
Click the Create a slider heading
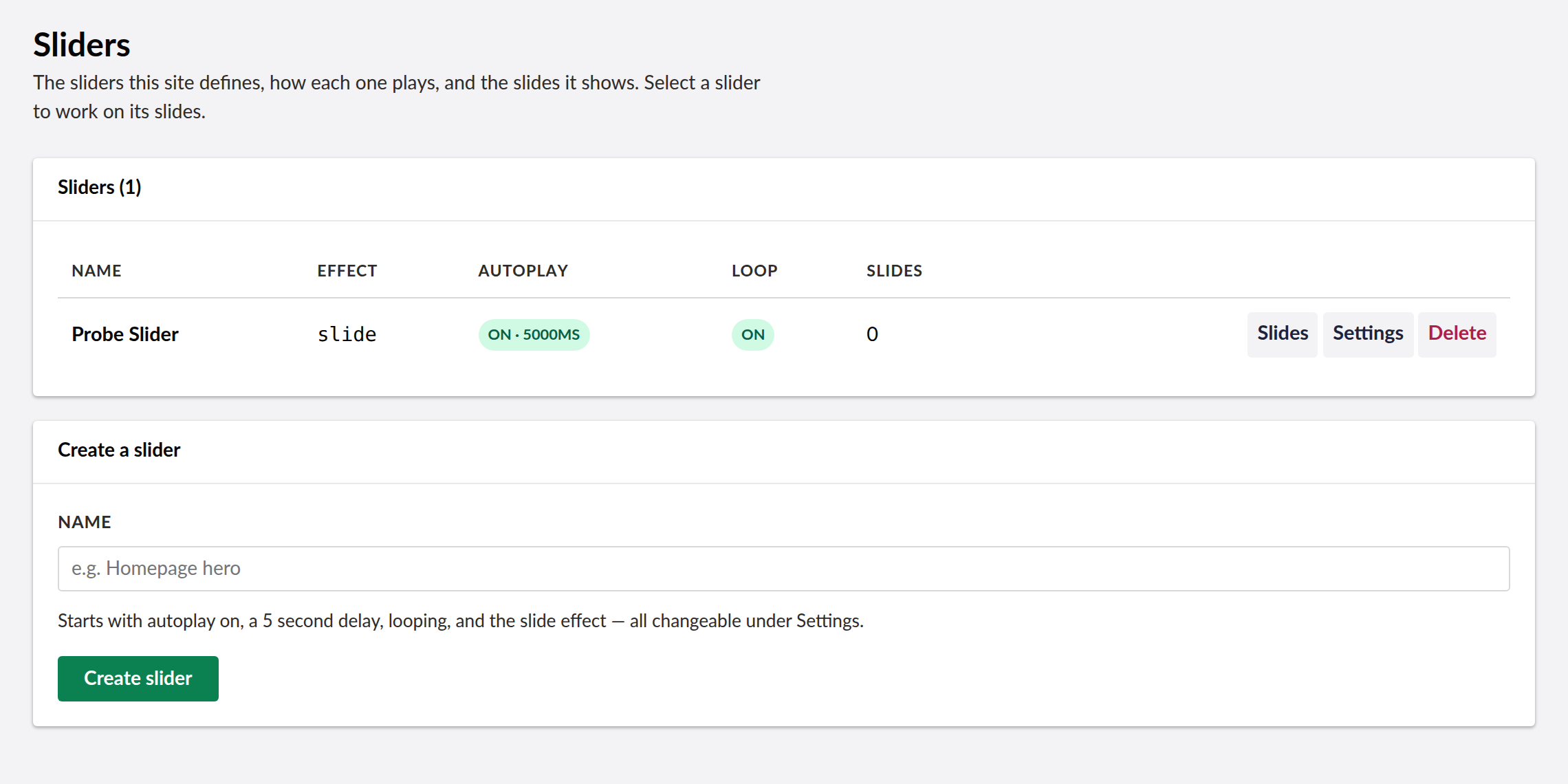(x=119, y=450)
